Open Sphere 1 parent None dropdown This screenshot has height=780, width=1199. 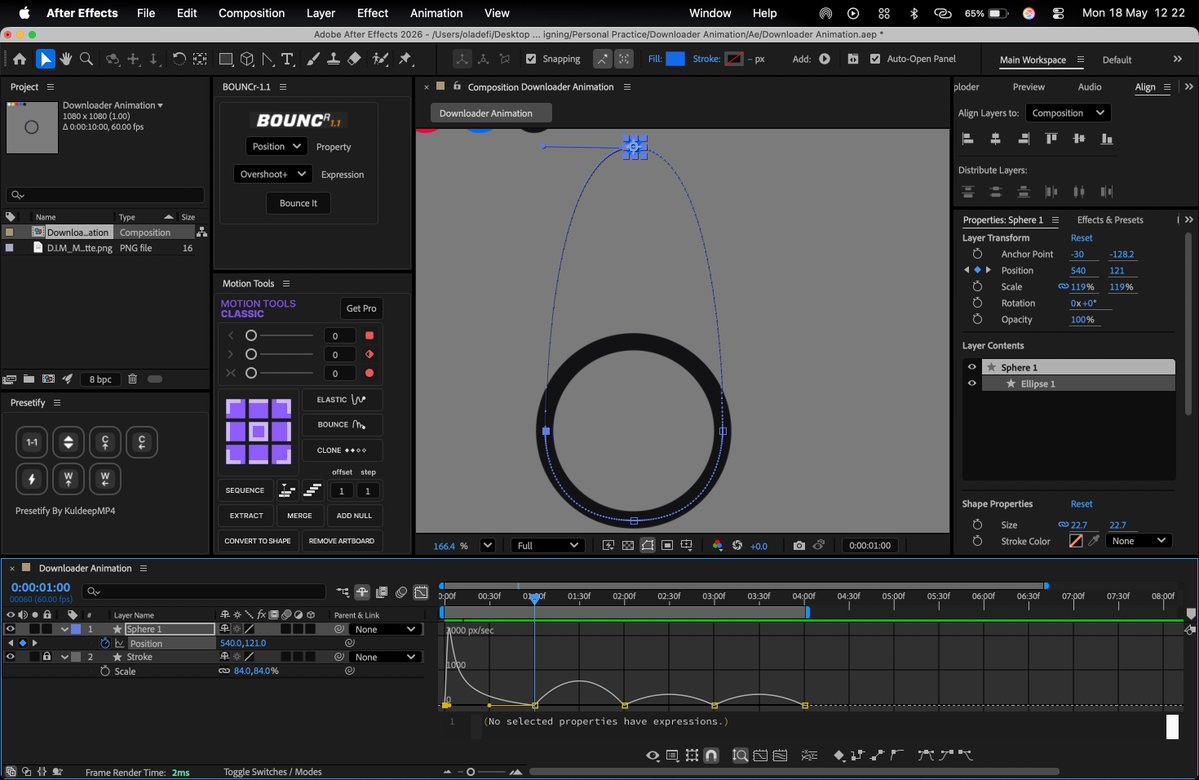(x=385, y=629)
